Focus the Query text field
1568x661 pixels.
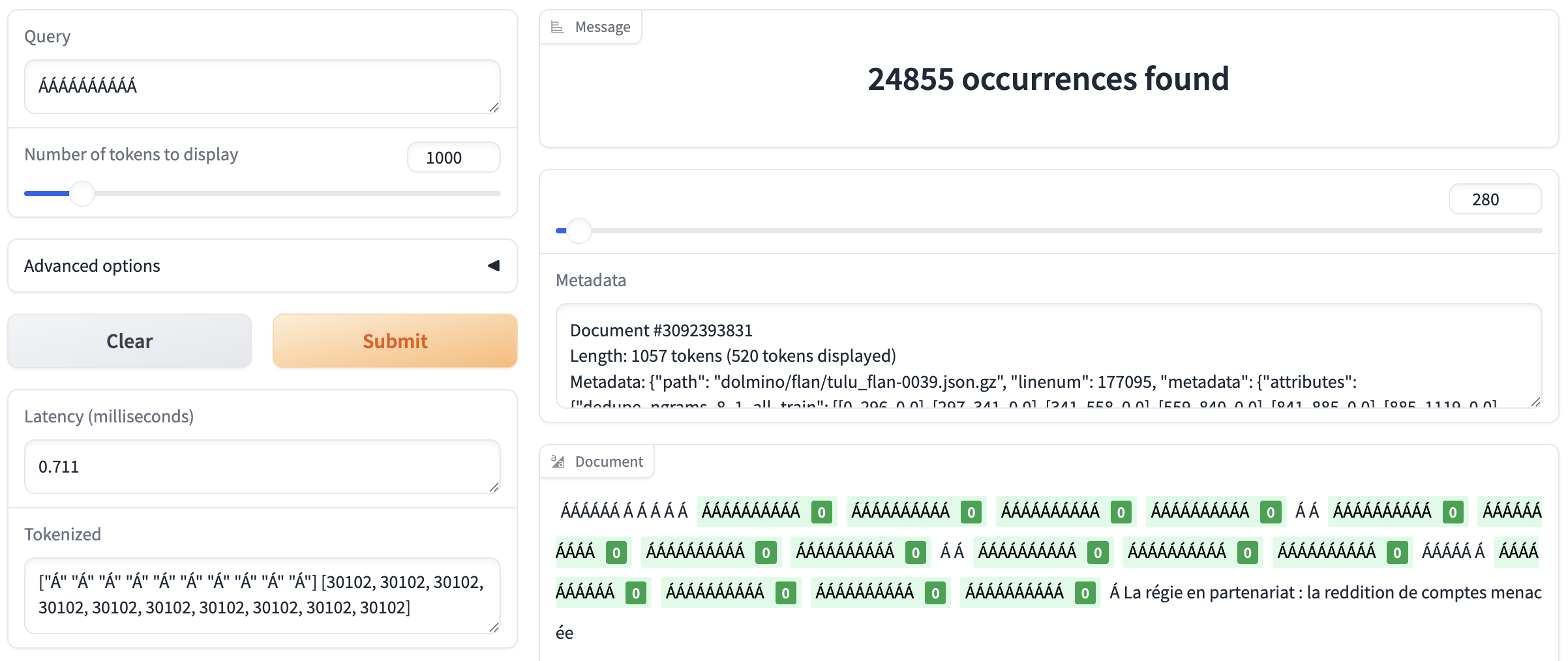261,86
